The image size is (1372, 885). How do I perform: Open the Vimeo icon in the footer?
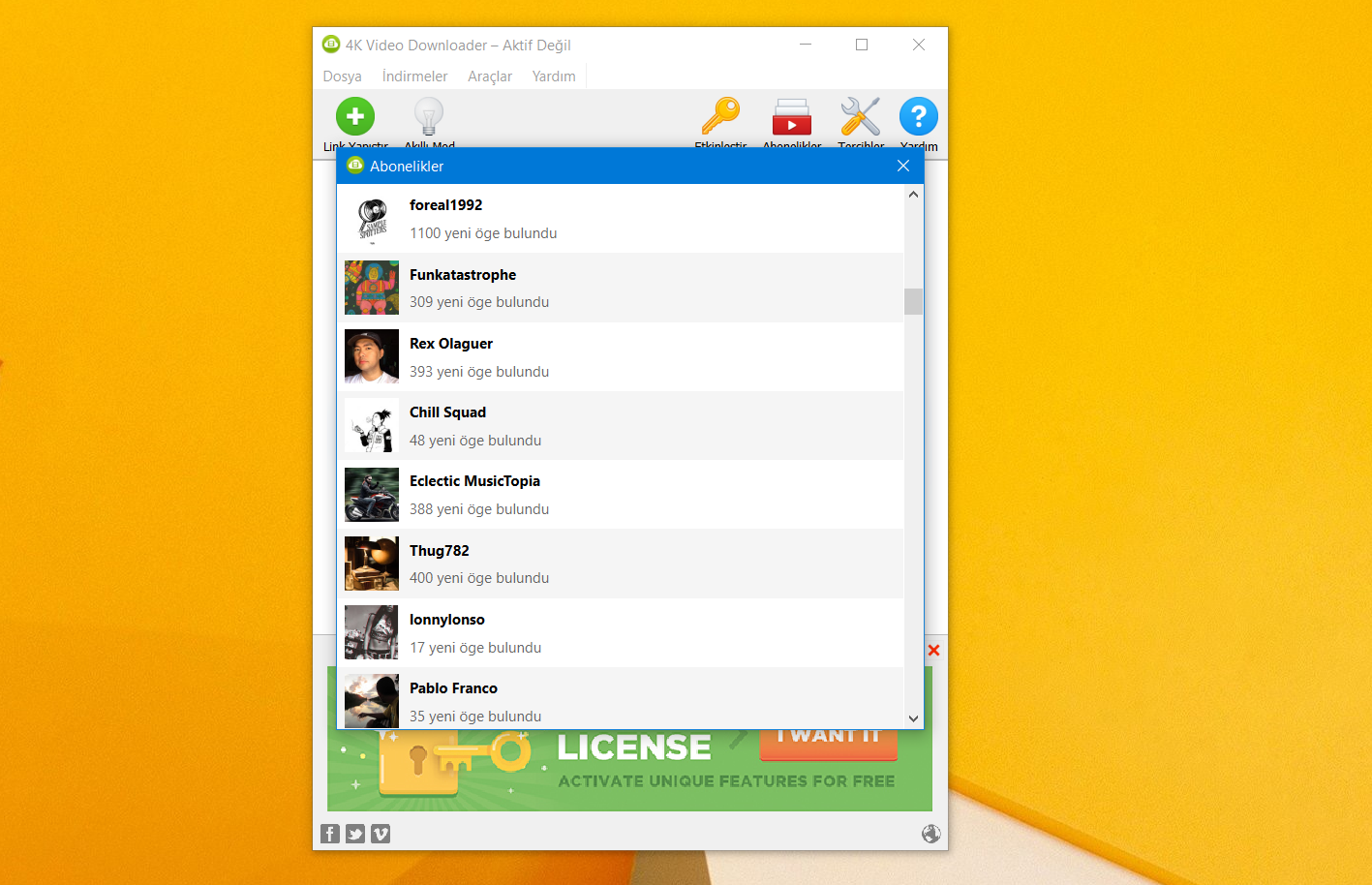(x=381, y=834)
